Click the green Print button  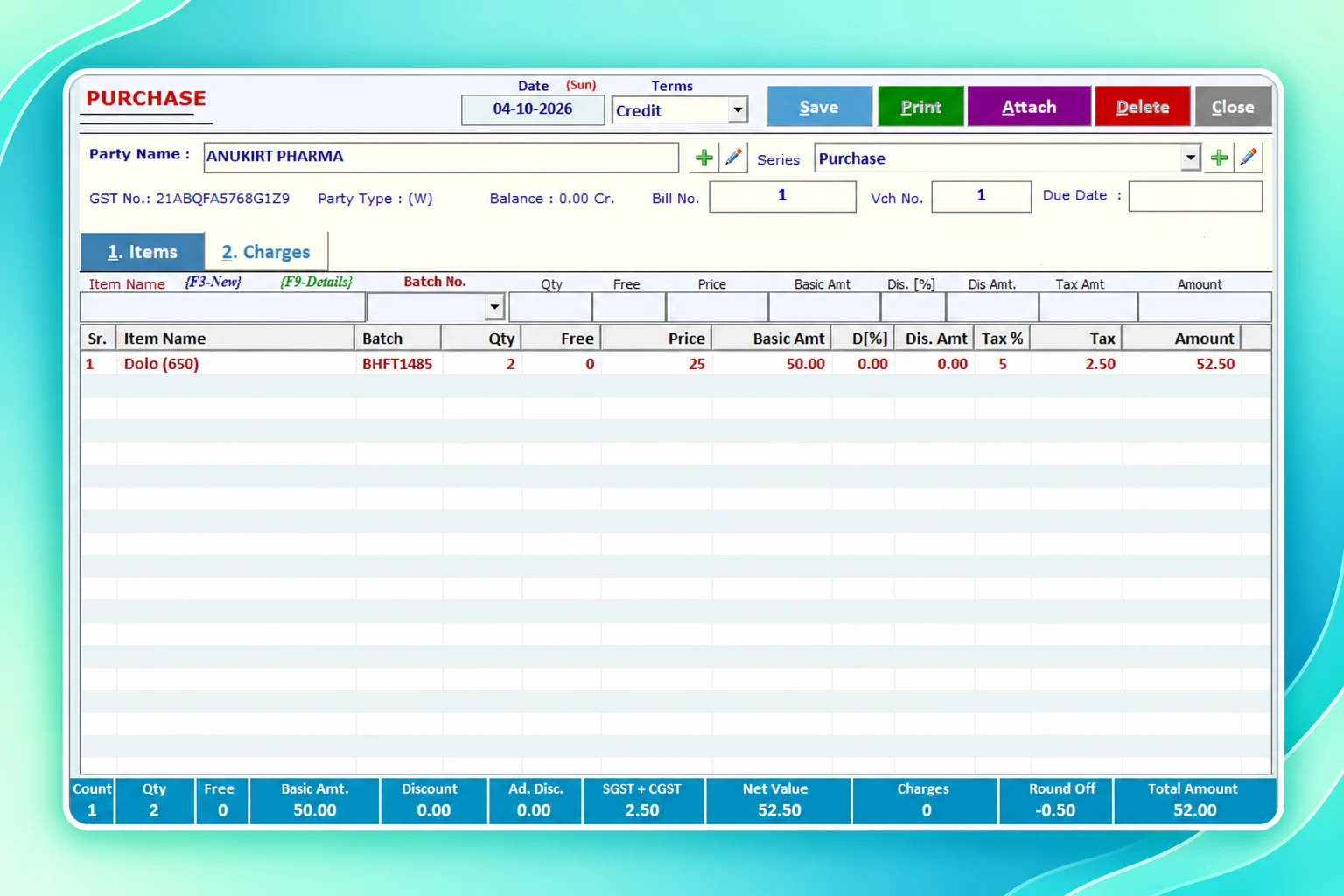pos(921,107)
